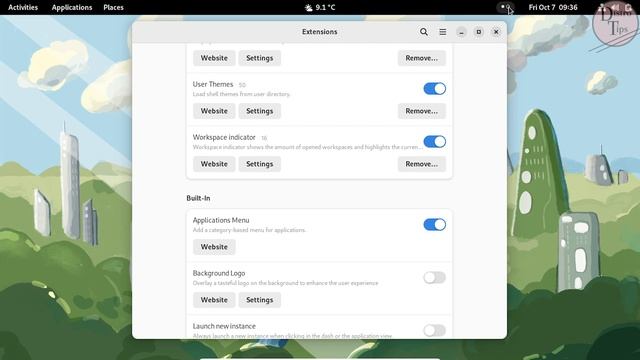Open the Applications menu in top bar
This screenshot has height=360, width=640.
[x=72, y=7]
